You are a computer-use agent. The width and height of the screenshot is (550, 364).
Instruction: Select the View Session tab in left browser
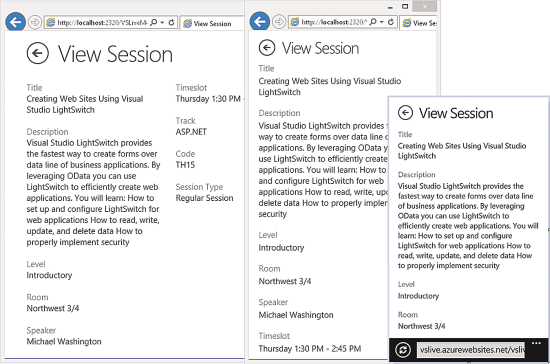click(212, 23)
